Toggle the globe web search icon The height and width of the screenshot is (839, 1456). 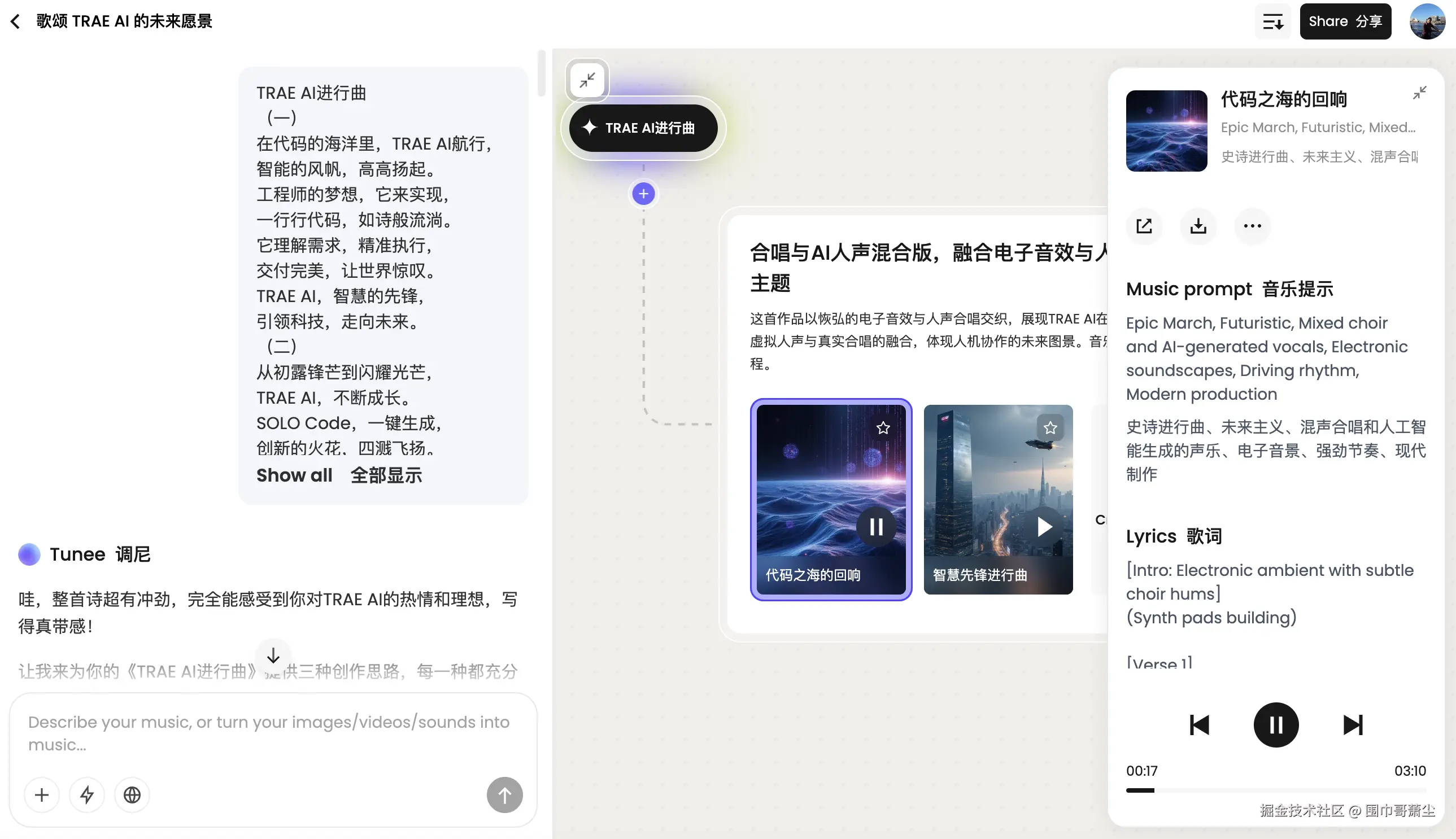pyautogui.click(x=132, y=795)
